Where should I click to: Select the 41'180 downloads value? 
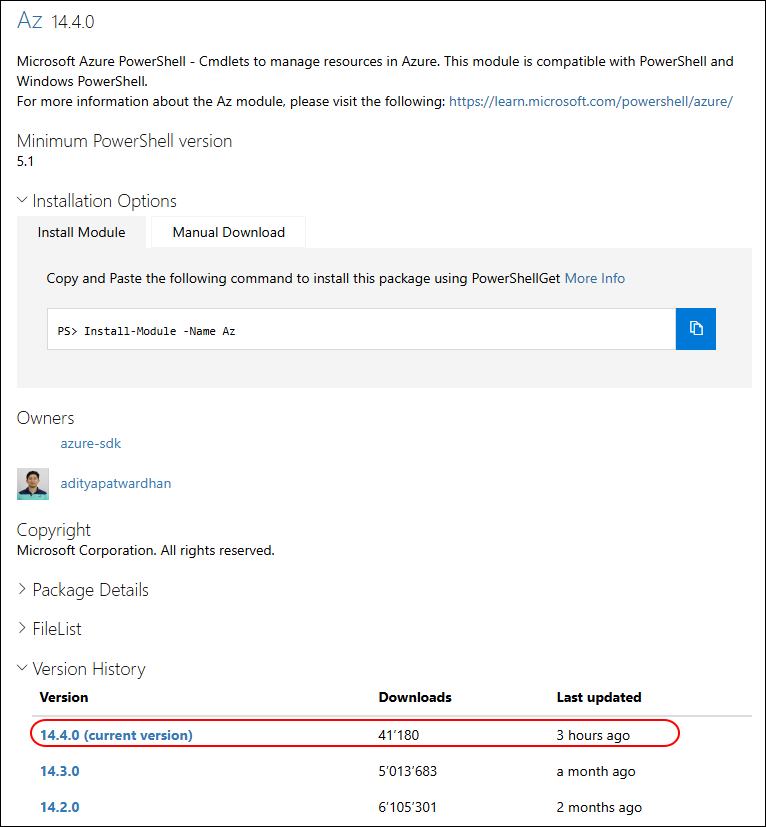point(398,735)
